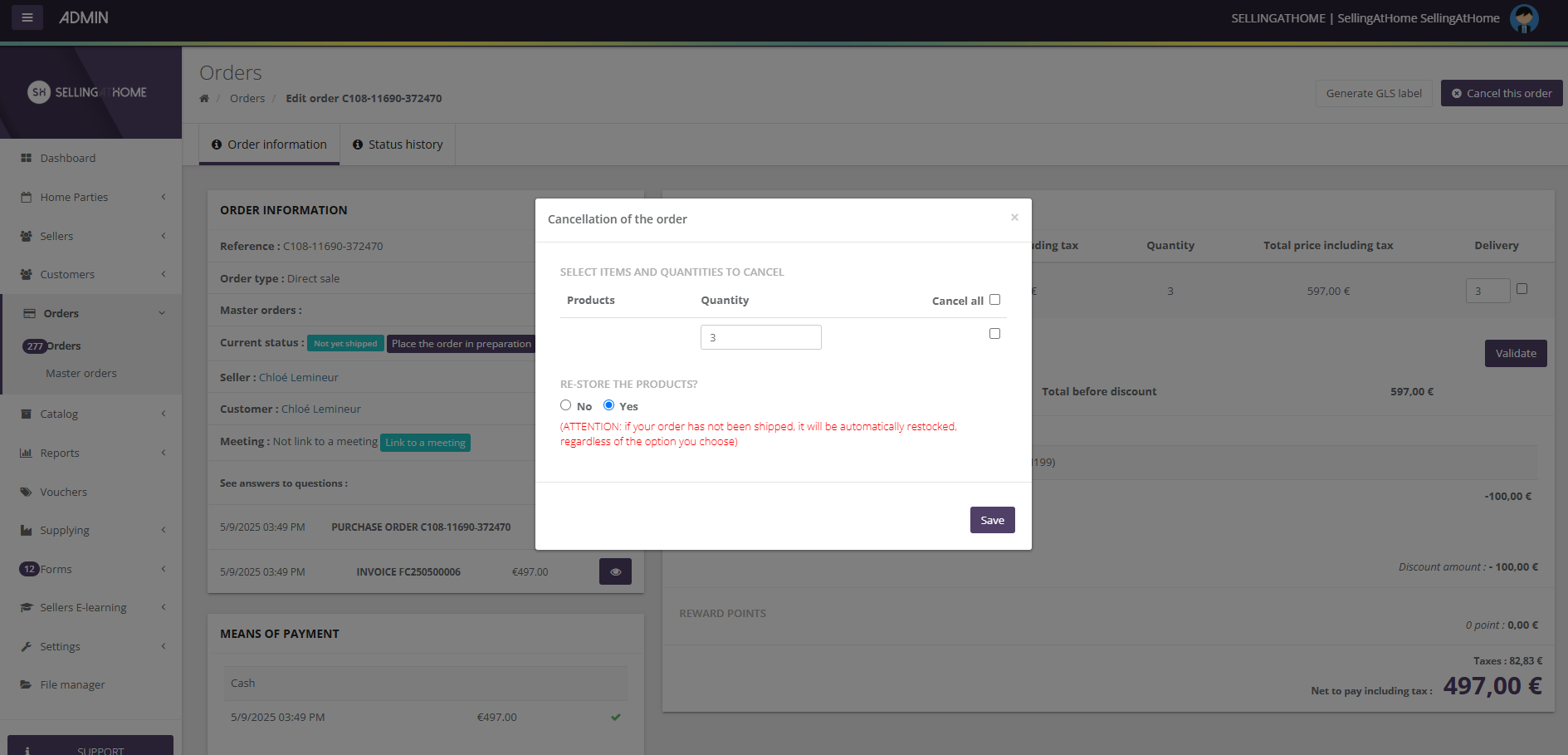Click the eye icon beside invoice FC250500006
Viewport: 1568px width, 755px height.
tap(615, 571)
